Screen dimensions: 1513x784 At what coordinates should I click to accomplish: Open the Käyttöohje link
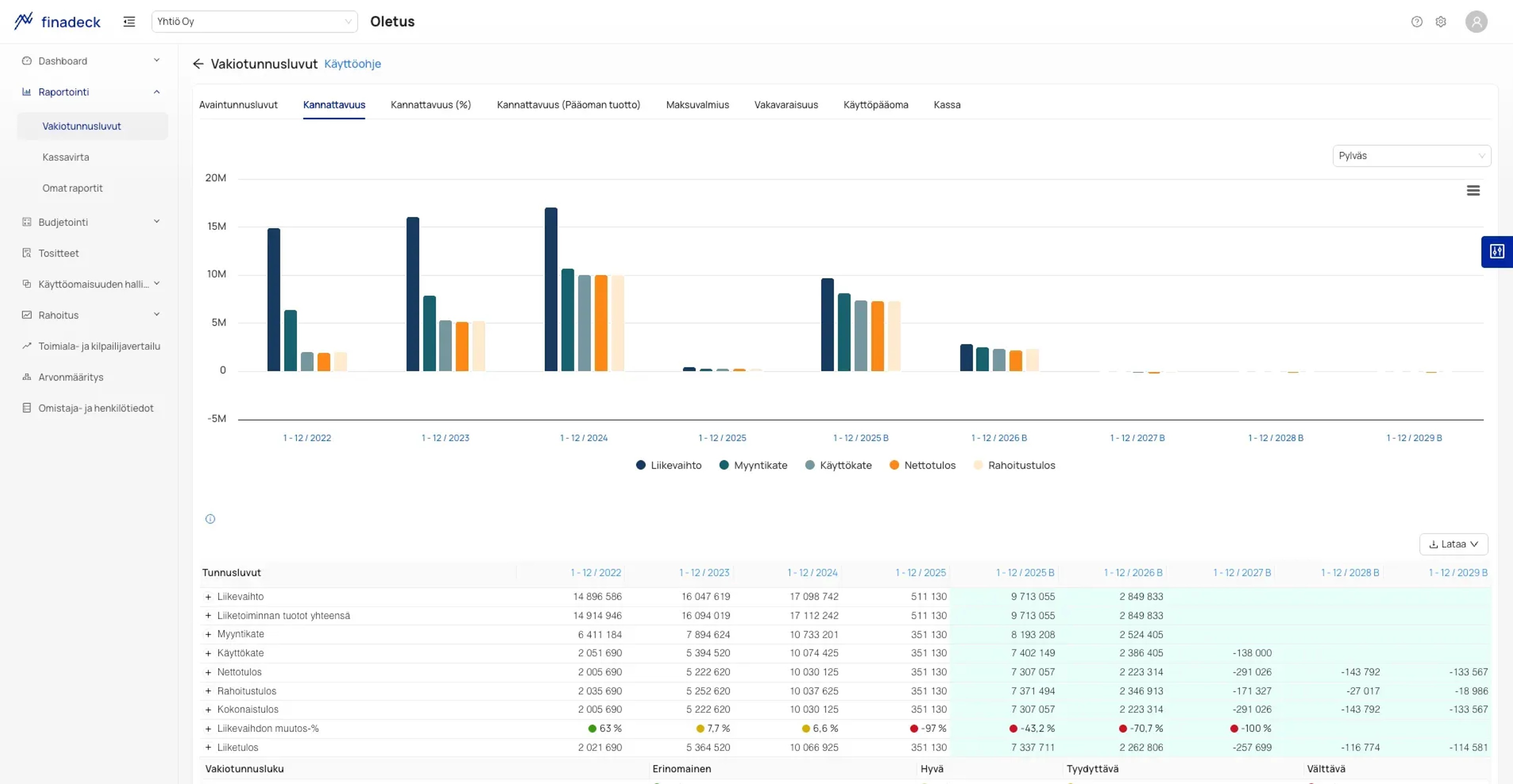click(352, 64)
